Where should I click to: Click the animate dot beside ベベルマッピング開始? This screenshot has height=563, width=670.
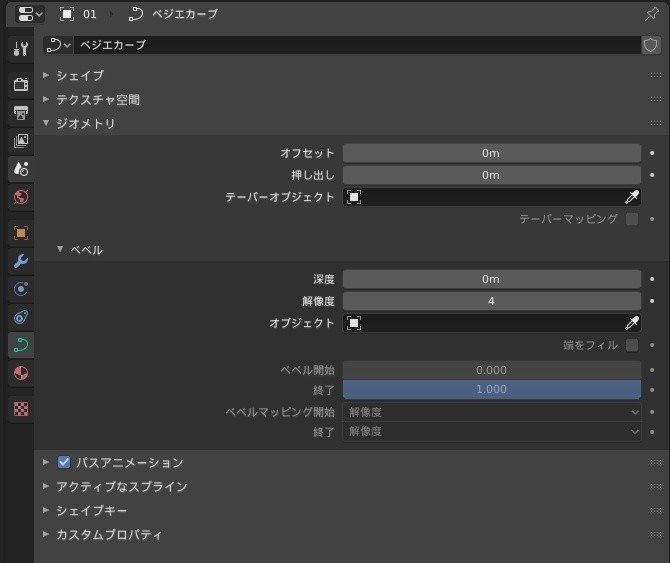pos(652,412)
